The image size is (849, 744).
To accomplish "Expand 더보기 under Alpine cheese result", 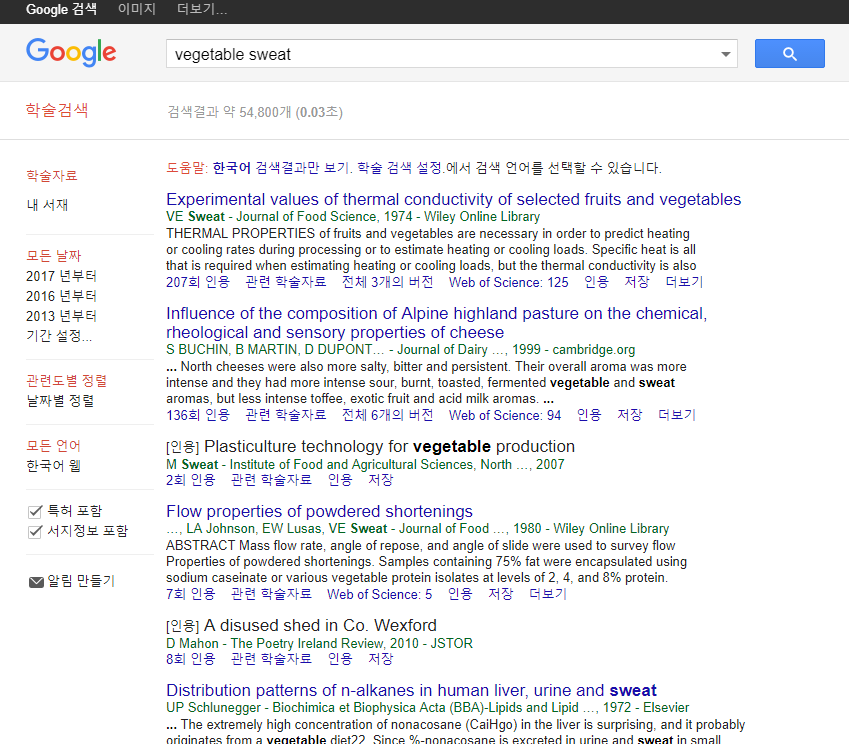I will (676, 415).
